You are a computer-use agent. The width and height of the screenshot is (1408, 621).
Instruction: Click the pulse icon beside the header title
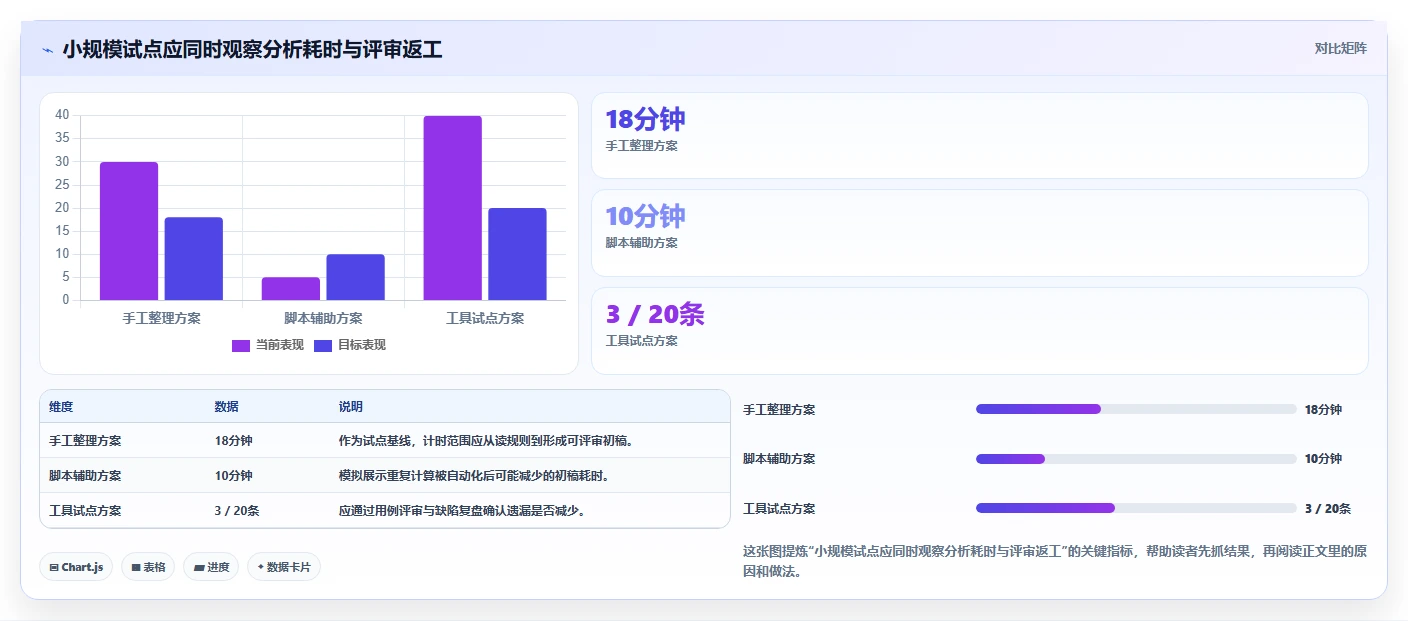(x=47, y=50)
